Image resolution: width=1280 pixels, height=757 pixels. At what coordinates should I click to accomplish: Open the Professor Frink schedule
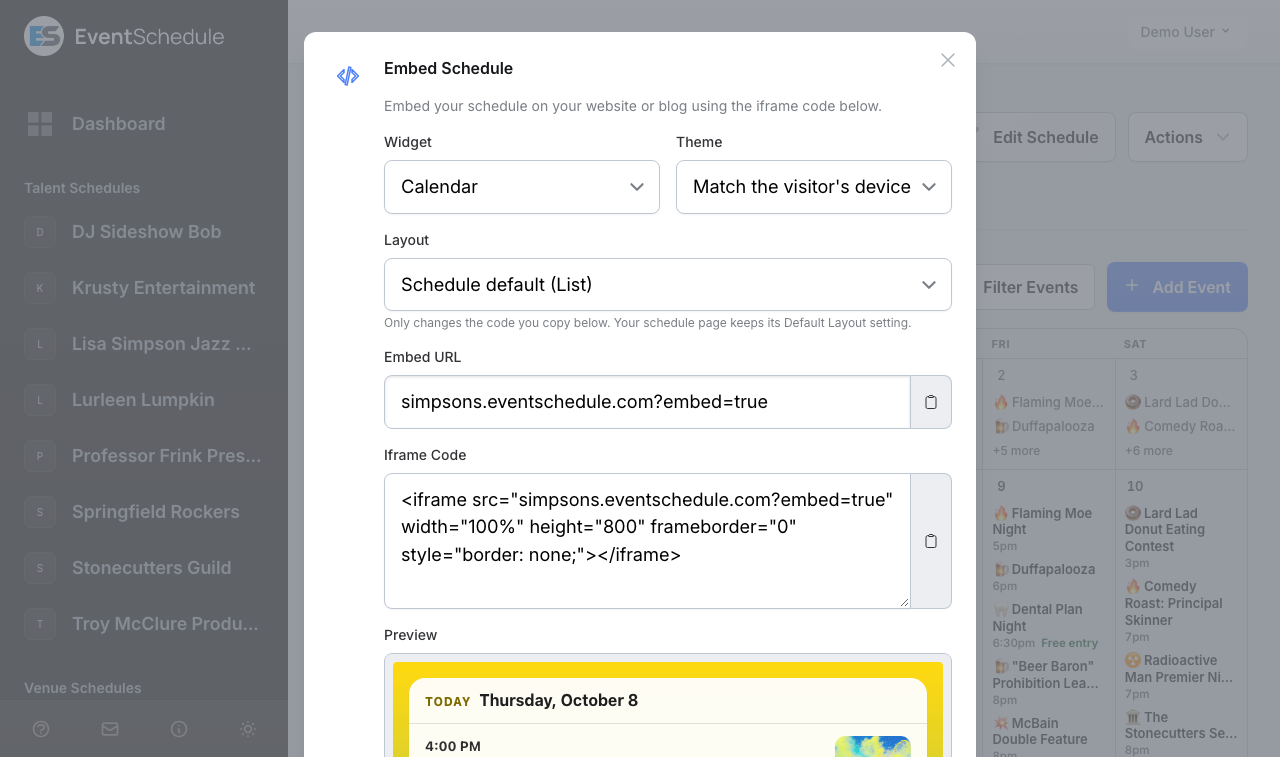pyautogui.click(x=166, y=456)
